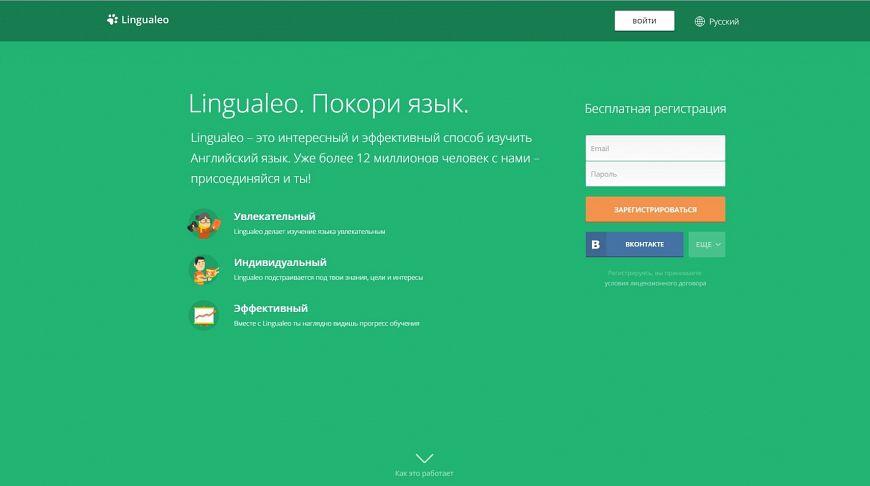This screenshot has width=870, height=486.
Task: Click the Эффективный chart icon
Action: pyautogui.click(x=204, y=315)
